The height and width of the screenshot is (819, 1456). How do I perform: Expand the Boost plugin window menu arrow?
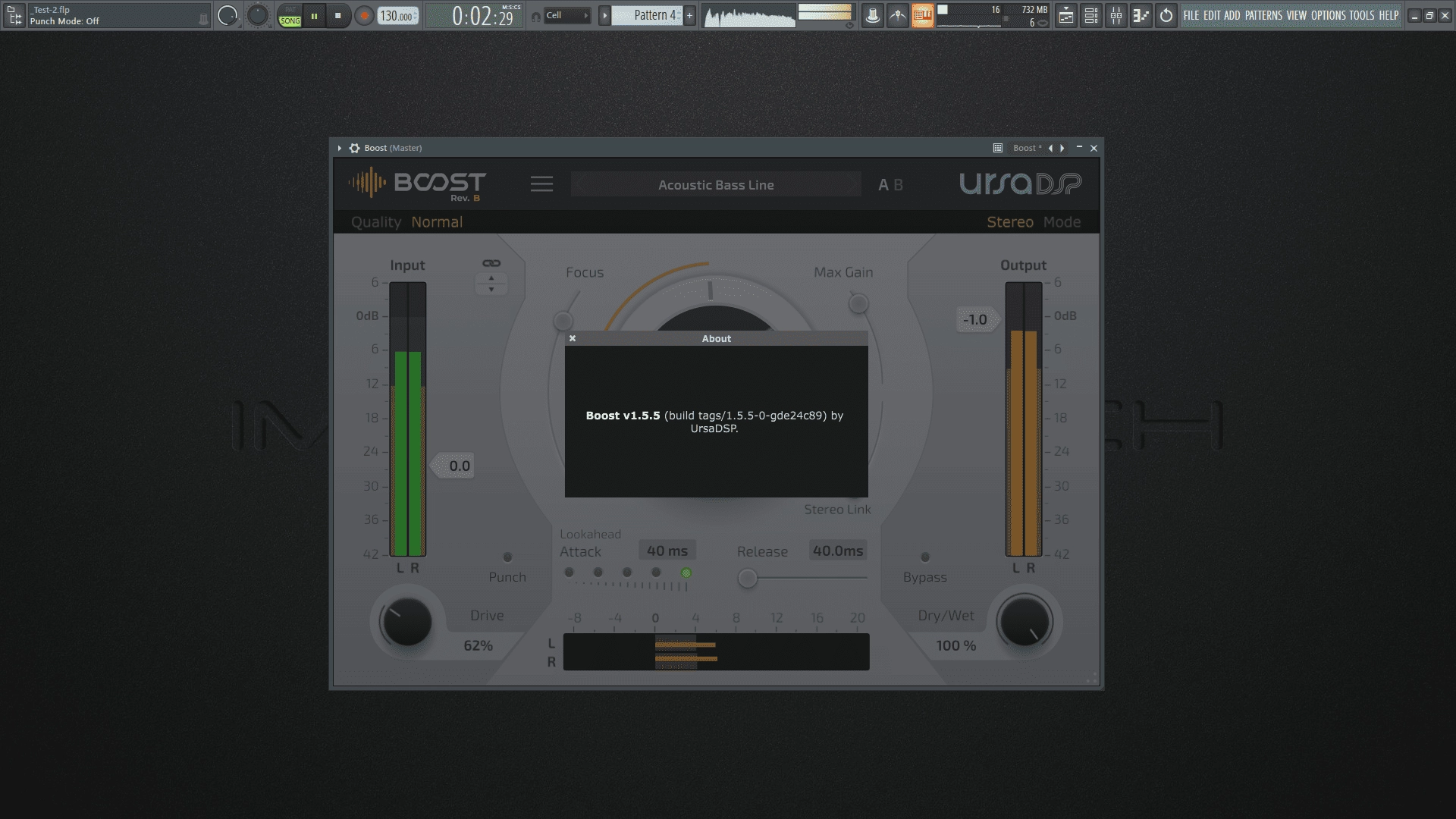pos(340,148)
